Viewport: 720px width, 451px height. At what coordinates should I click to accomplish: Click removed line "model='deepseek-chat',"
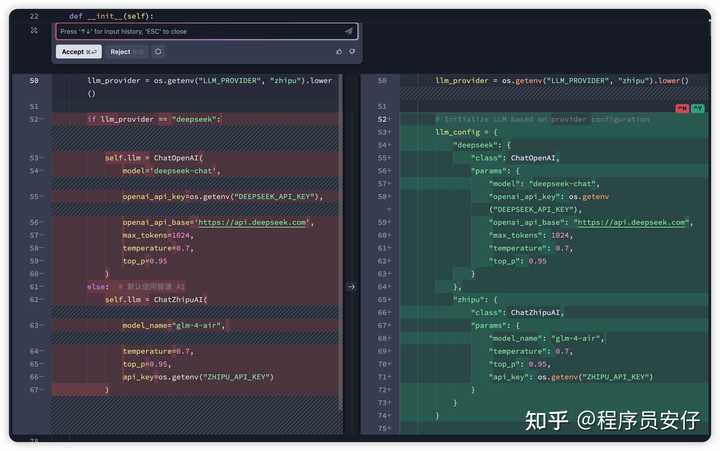(x=171, y=171)
